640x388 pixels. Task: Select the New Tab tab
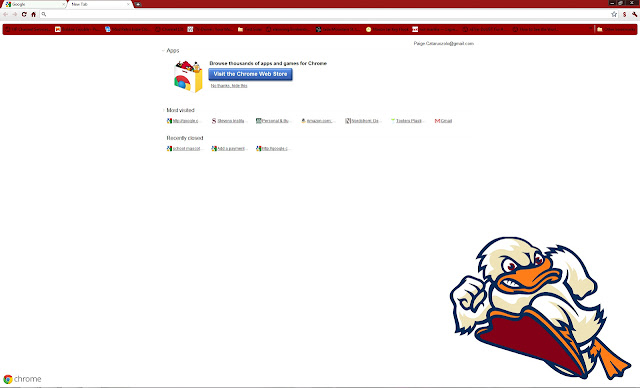tap(99, 4)
